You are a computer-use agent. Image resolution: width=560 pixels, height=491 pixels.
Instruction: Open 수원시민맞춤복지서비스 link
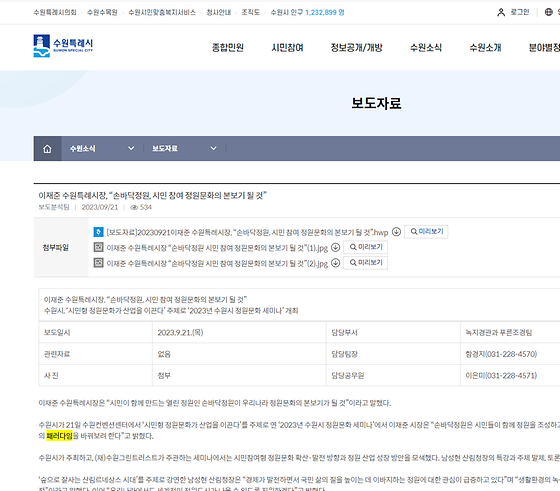[162, 12]
